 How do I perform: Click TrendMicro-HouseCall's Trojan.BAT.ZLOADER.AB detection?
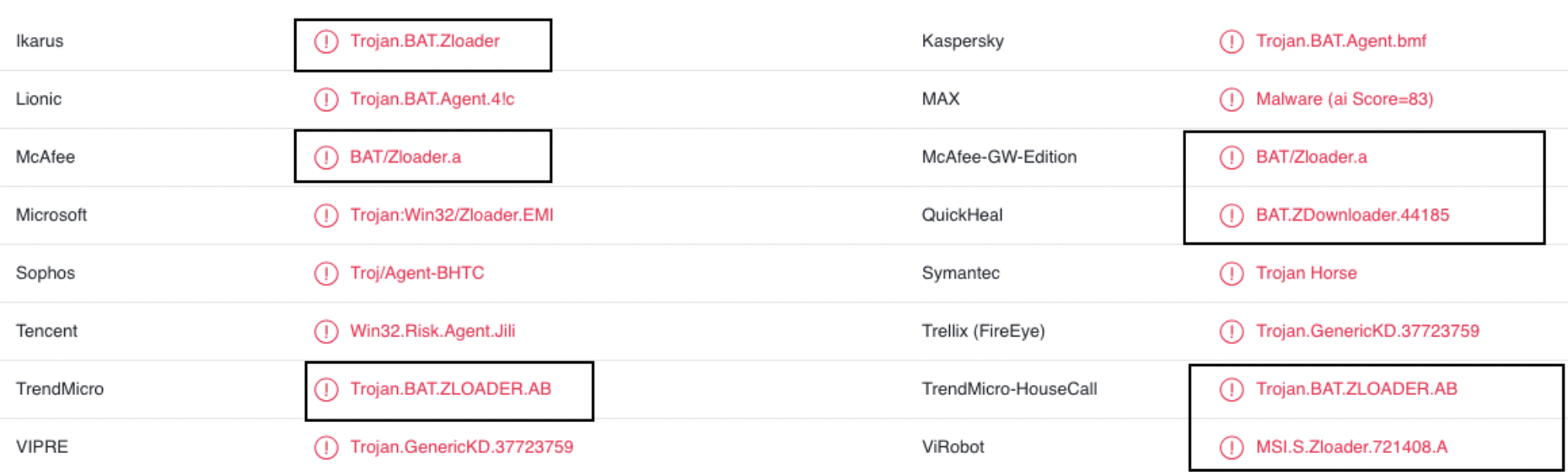(1356, 388)
